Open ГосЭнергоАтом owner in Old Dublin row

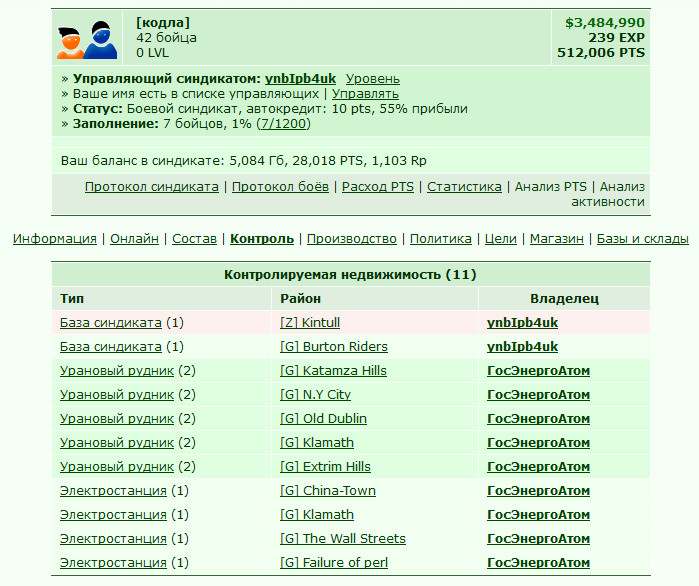click(539, 419)
